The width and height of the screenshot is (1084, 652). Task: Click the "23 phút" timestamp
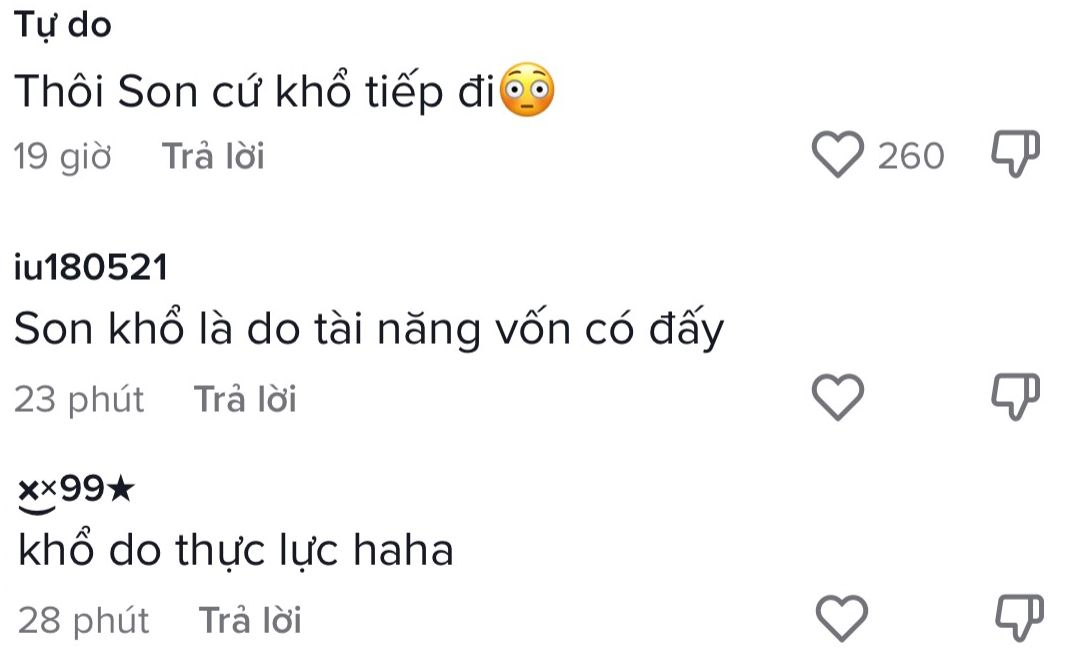coord(80,400)
